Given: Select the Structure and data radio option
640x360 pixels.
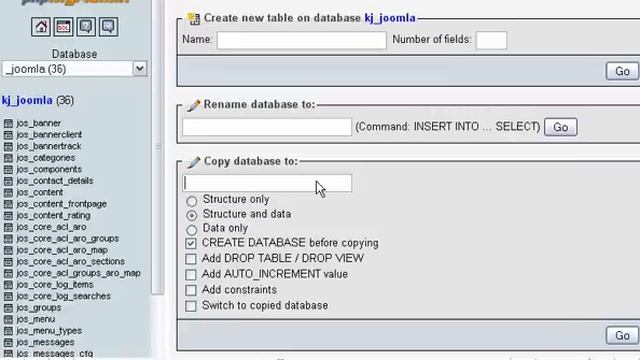Looking at the screenshot, I should tap(191, 215).
